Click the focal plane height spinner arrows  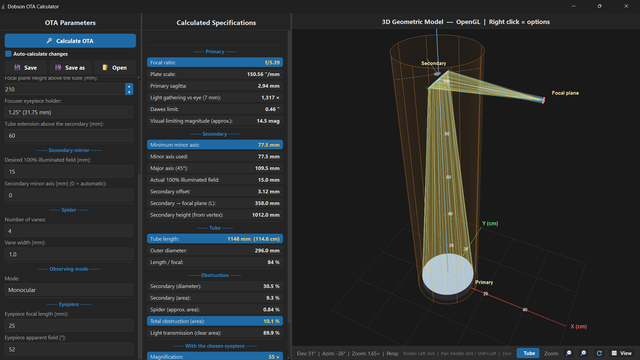[x=129, y=89]
